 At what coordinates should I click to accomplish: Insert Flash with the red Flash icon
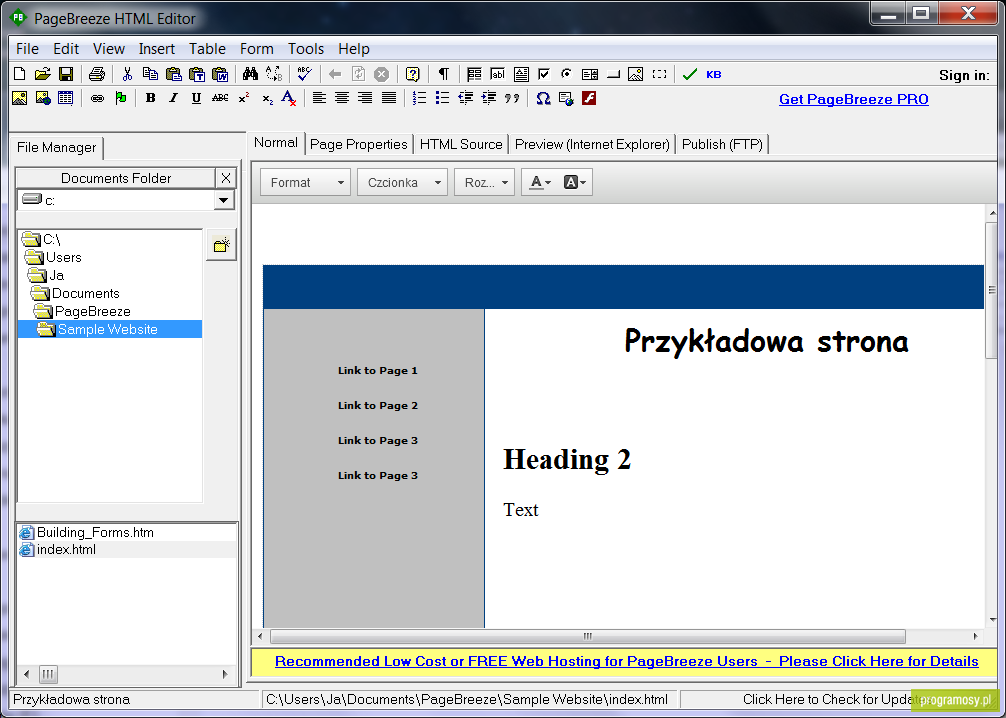pyautogui.click(x=589, y=98)
